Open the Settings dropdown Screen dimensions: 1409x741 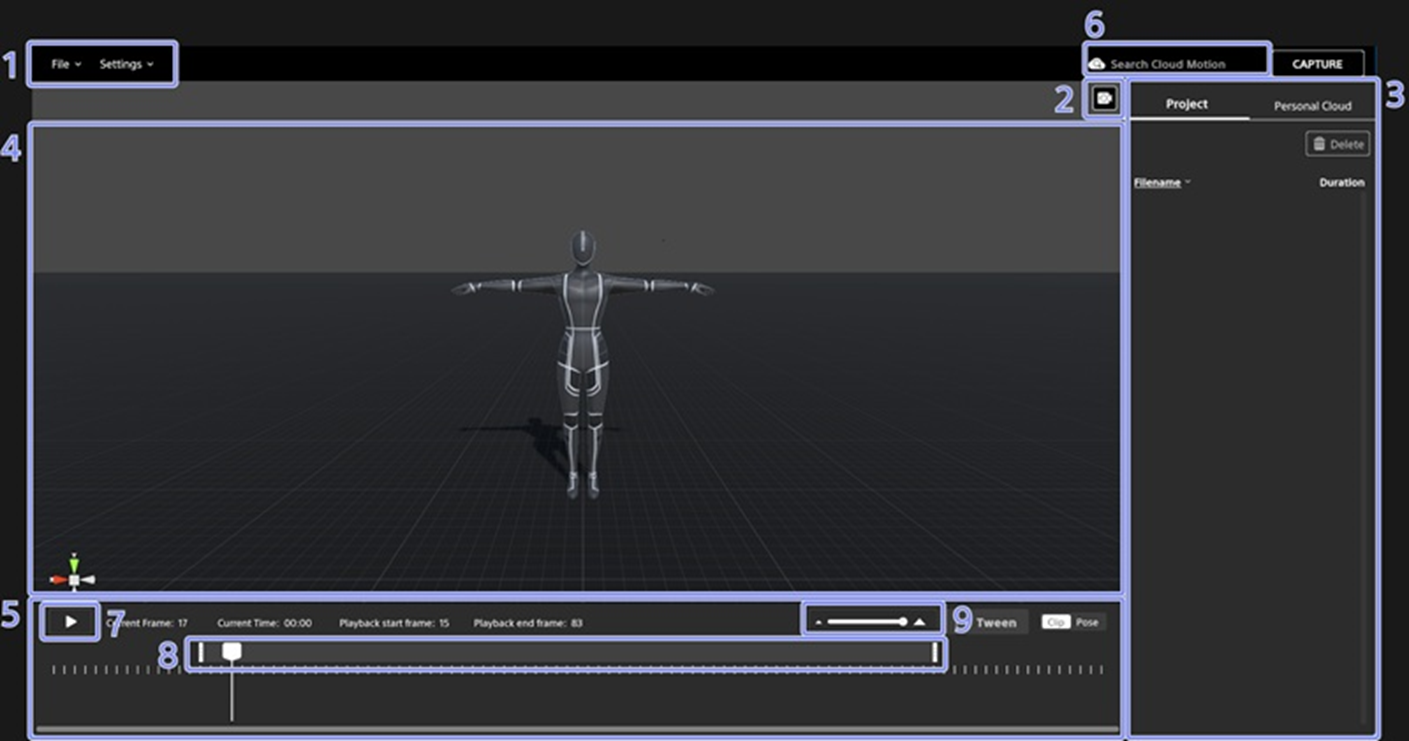click(x=125, y=64)
